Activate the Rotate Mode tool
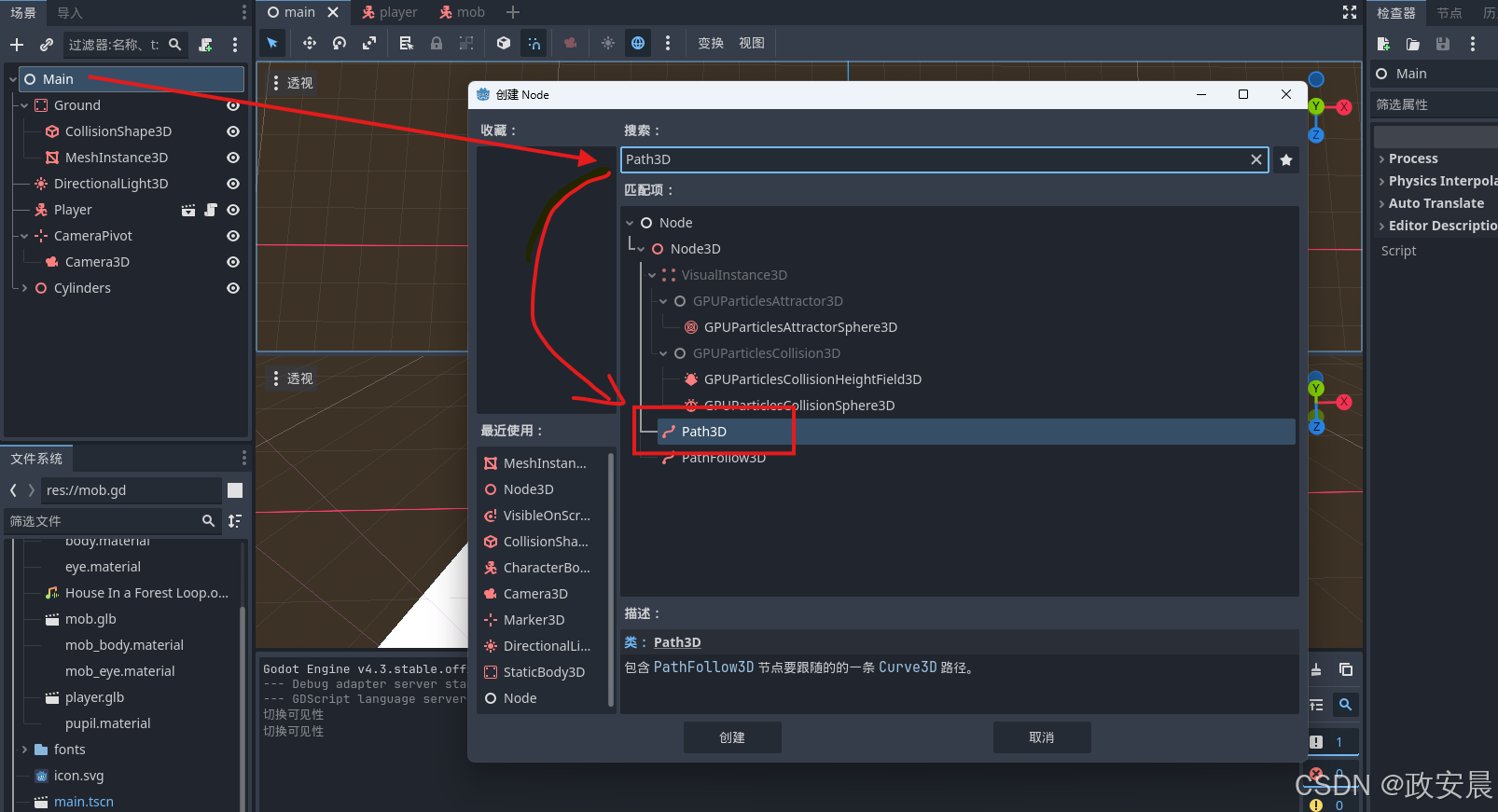Image resolution: width=1498 pixels, height=812 pixels. pyautogui.click(x=340, y=43)
